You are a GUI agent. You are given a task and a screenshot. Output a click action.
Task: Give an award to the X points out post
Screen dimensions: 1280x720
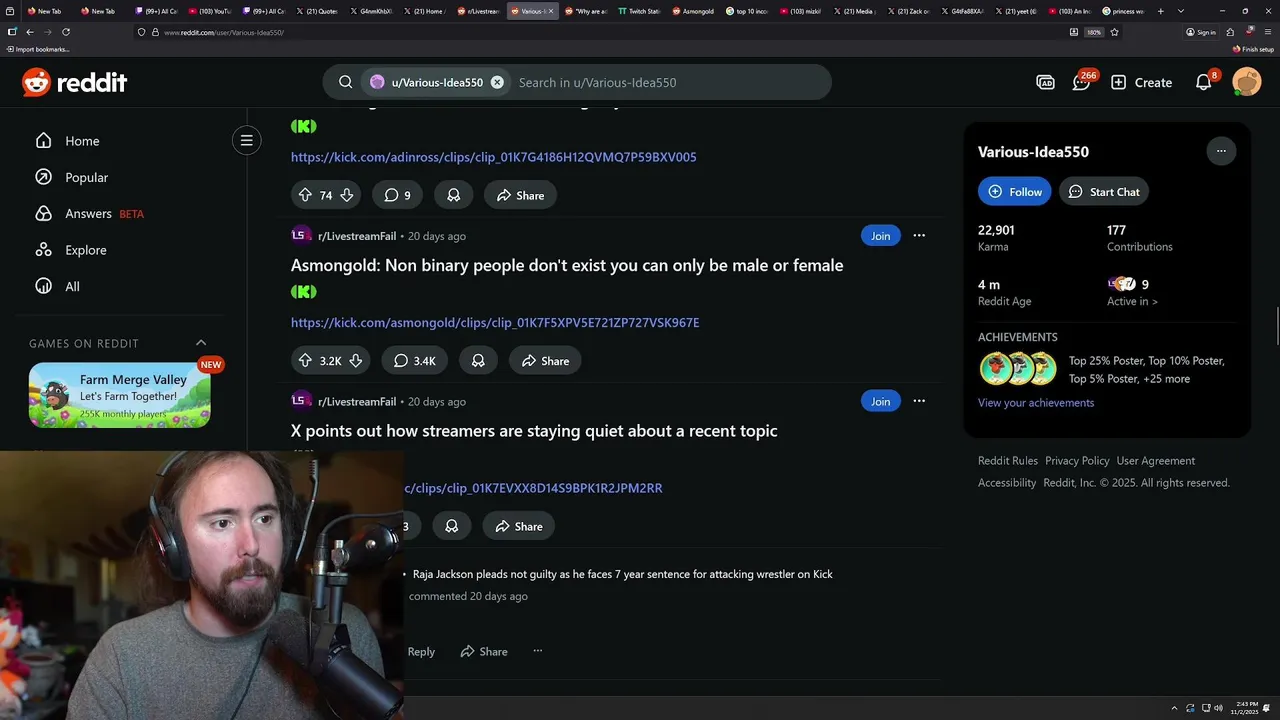click(x=452, y=526)
